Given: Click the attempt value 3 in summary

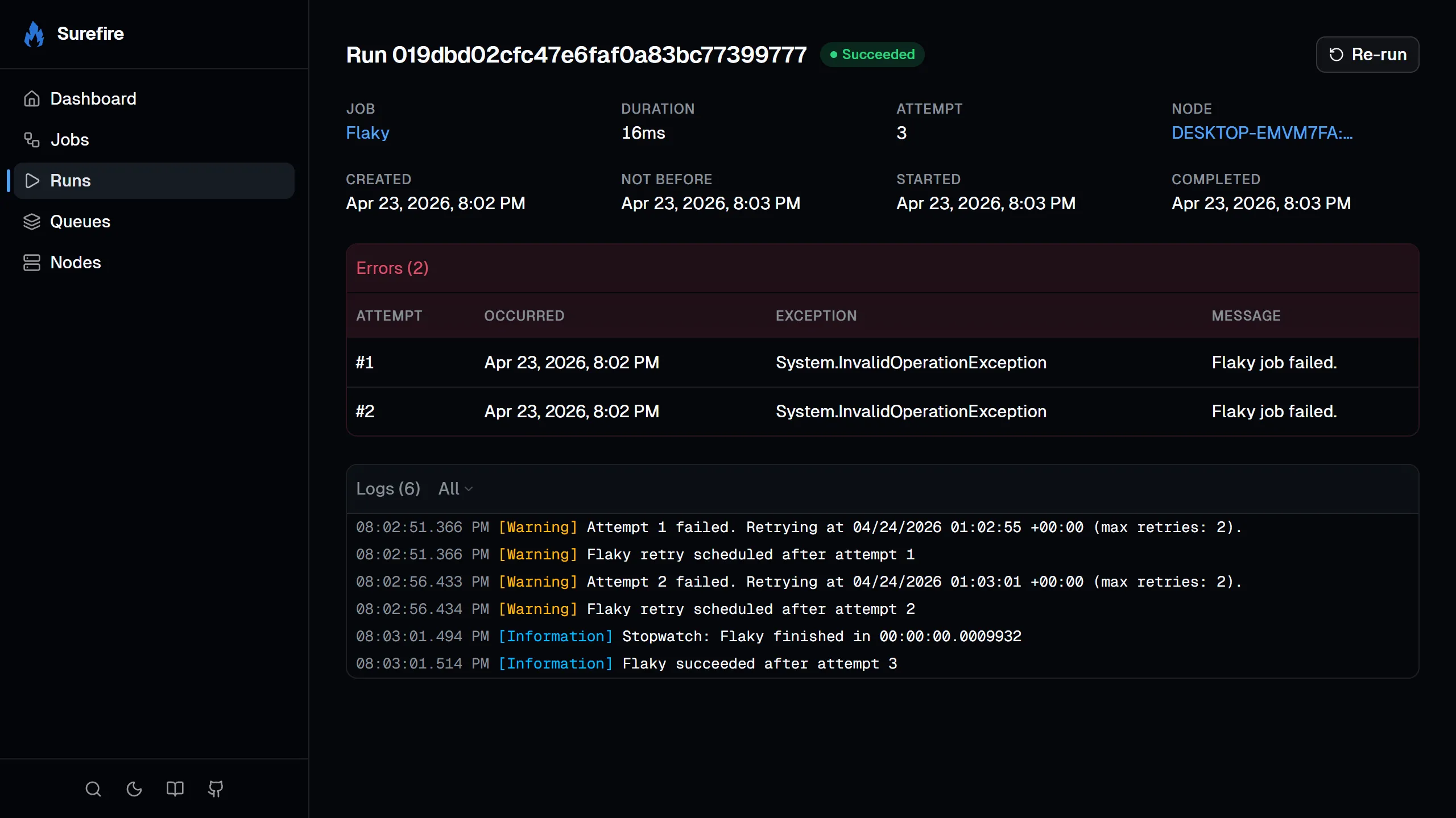Looking at the screenshot, I should coord(901,133).
